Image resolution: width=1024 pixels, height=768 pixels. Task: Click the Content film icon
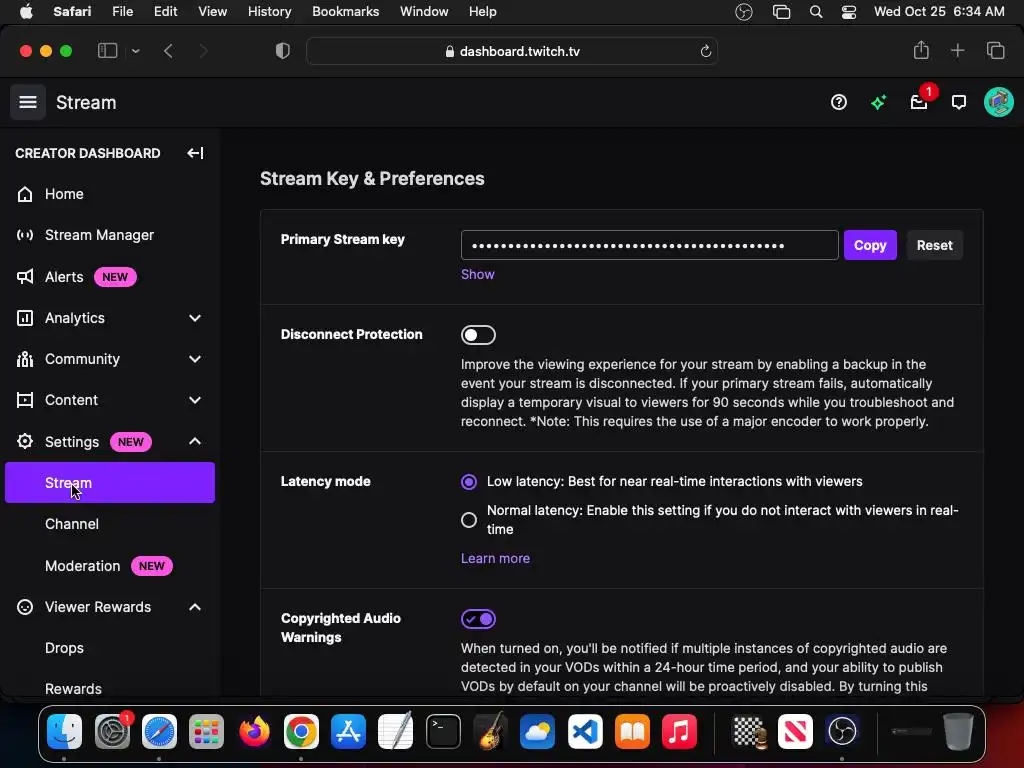tap(25, 400)
